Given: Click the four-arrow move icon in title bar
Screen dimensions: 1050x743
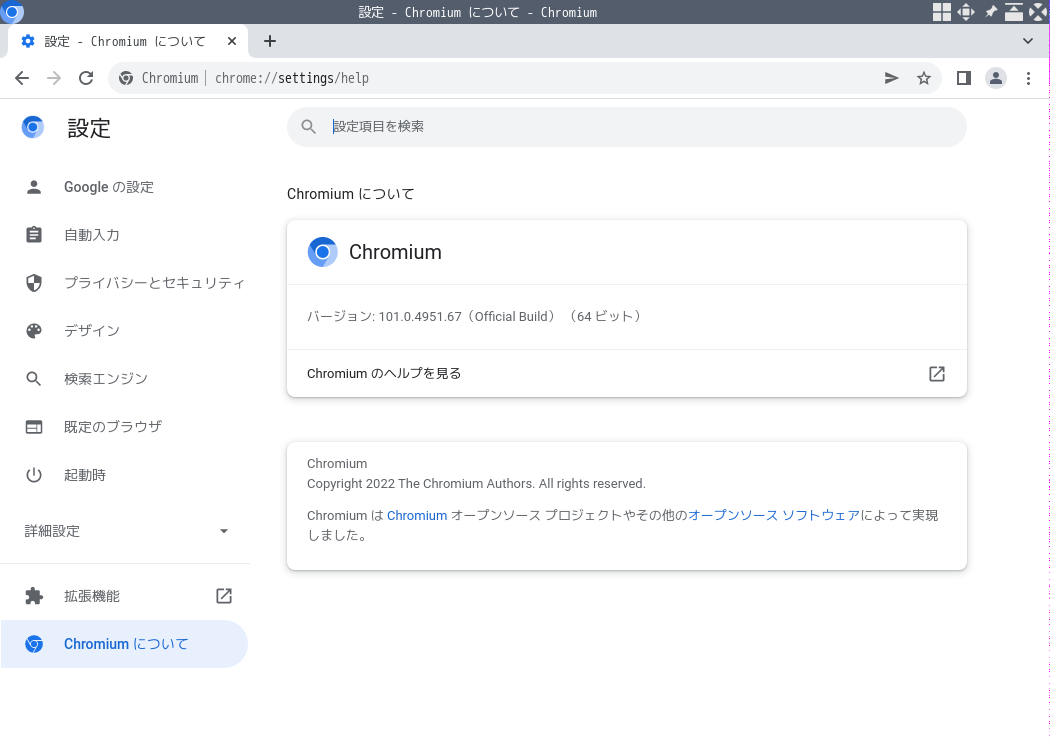Looking at the screenshot, I should 966,12.
